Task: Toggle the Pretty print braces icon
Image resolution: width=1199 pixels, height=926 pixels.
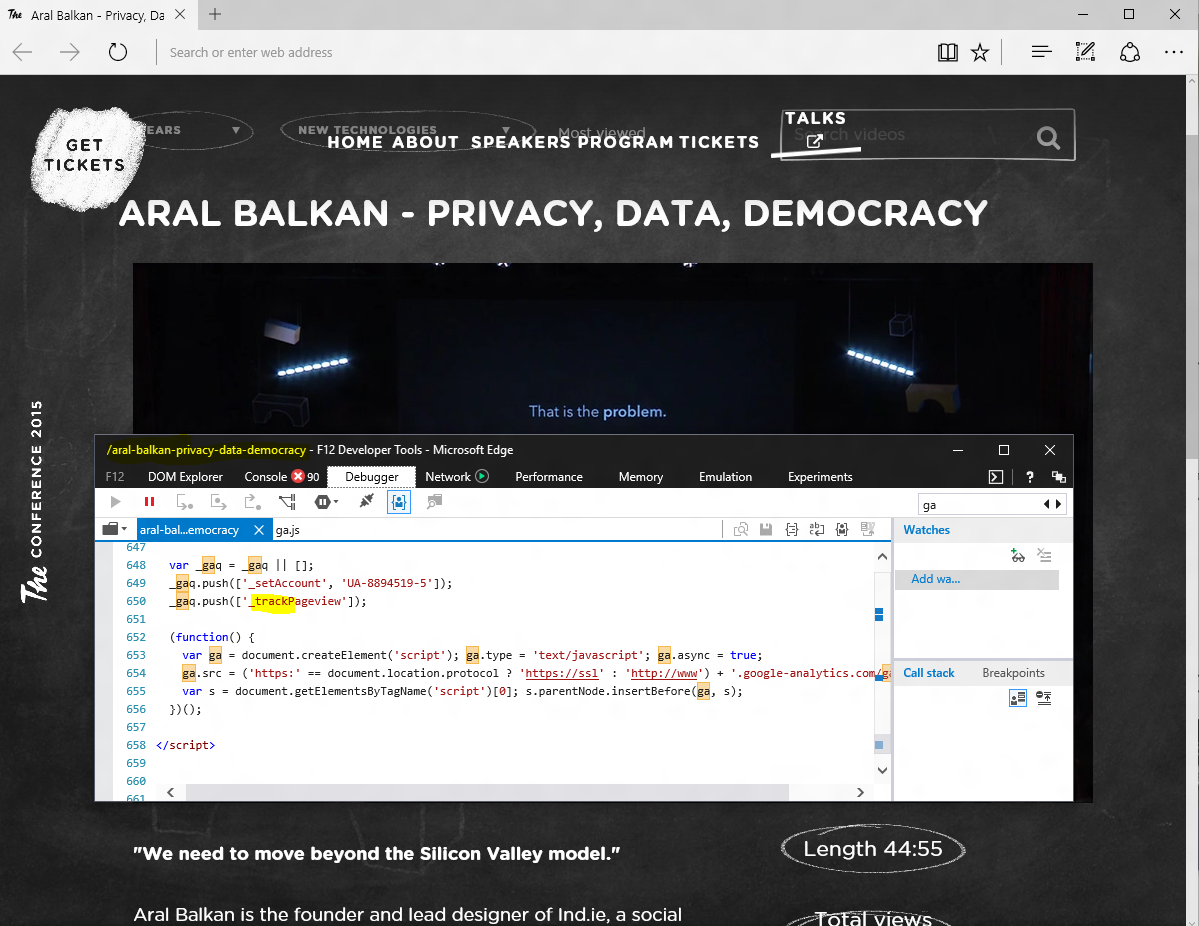Action: pos(791,529)
